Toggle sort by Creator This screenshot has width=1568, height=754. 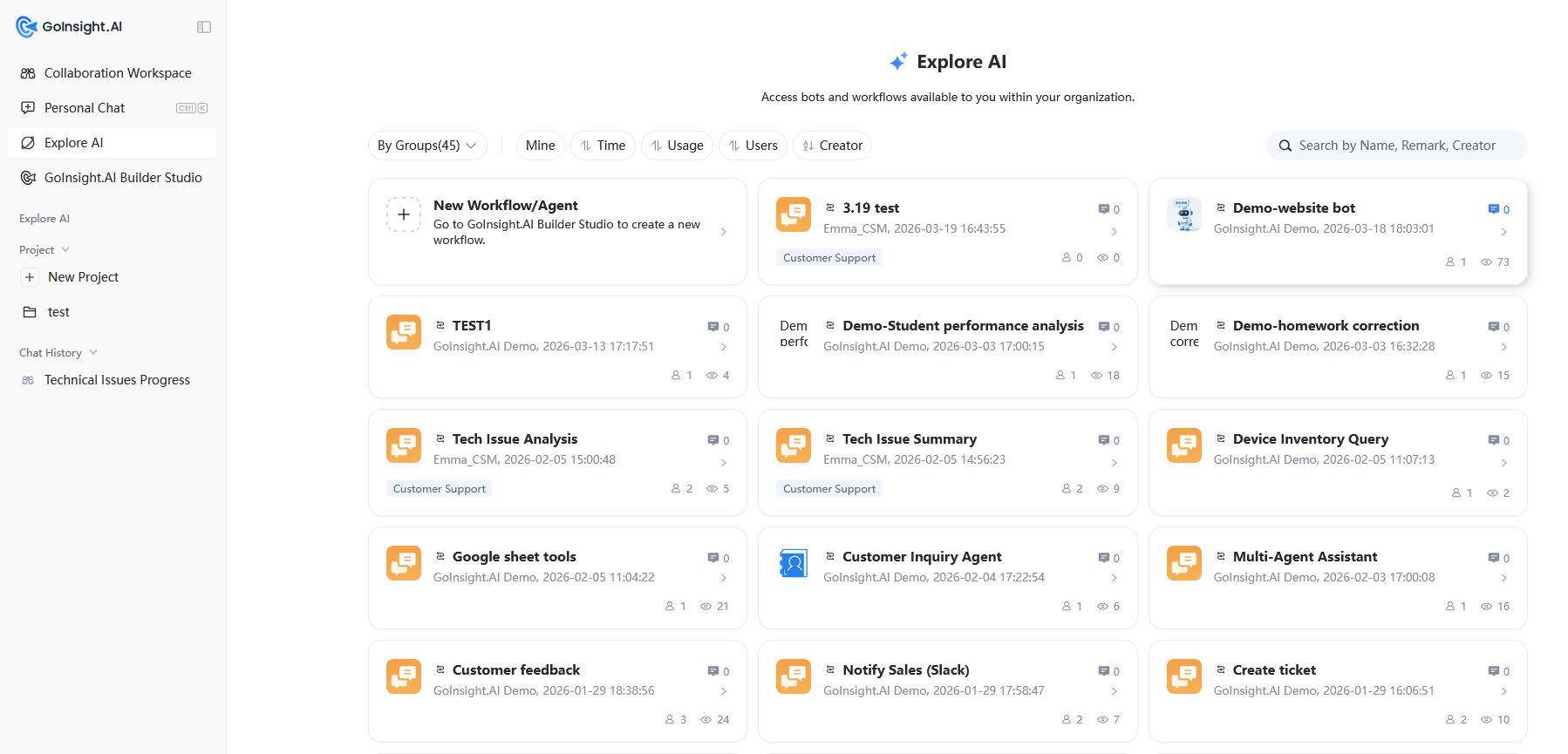832,146
